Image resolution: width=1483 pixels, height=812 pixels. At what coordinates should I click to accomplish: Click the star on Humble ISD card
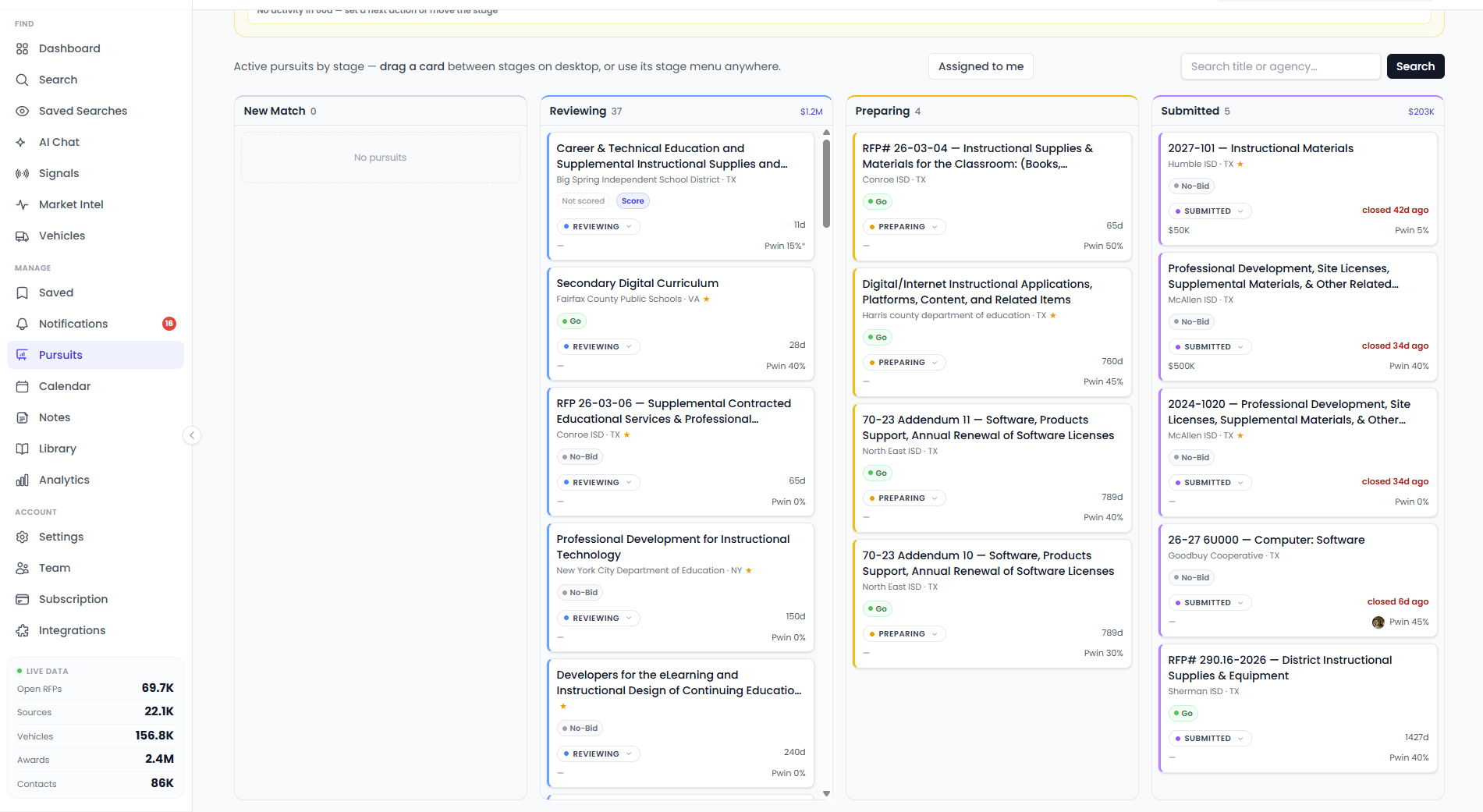tap(1240, 164)
